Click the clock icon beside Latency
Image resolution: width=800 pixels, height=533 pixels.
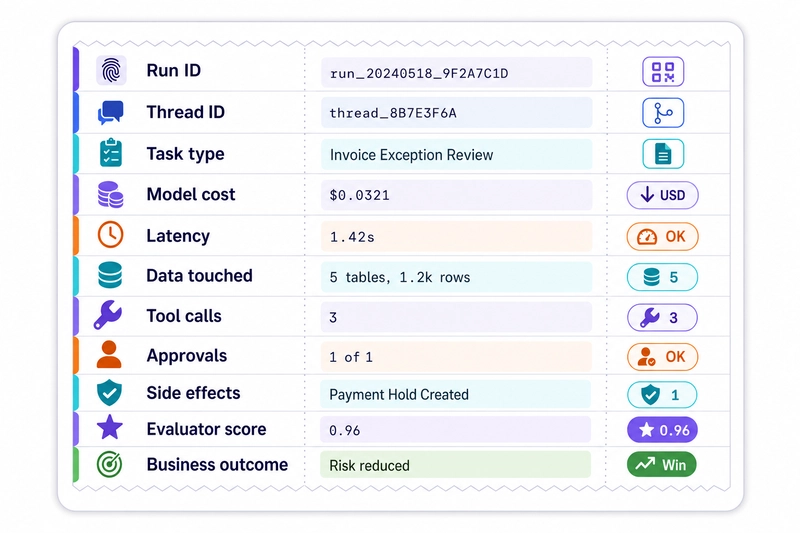click(110, 235)
